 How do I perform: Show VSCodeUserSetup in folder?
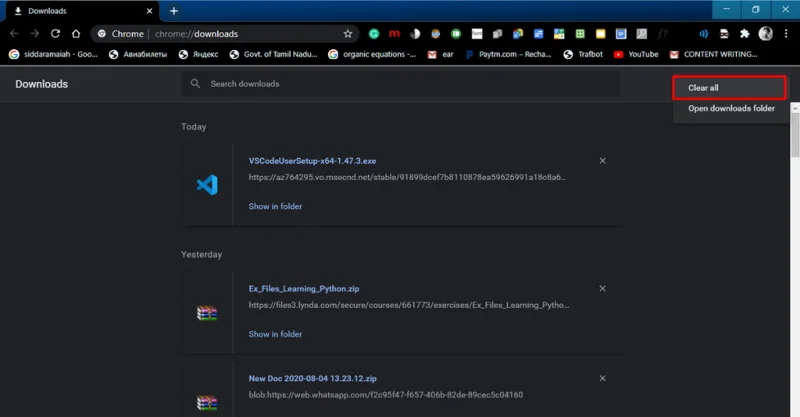pyautogui.click(x=276, y=206)
